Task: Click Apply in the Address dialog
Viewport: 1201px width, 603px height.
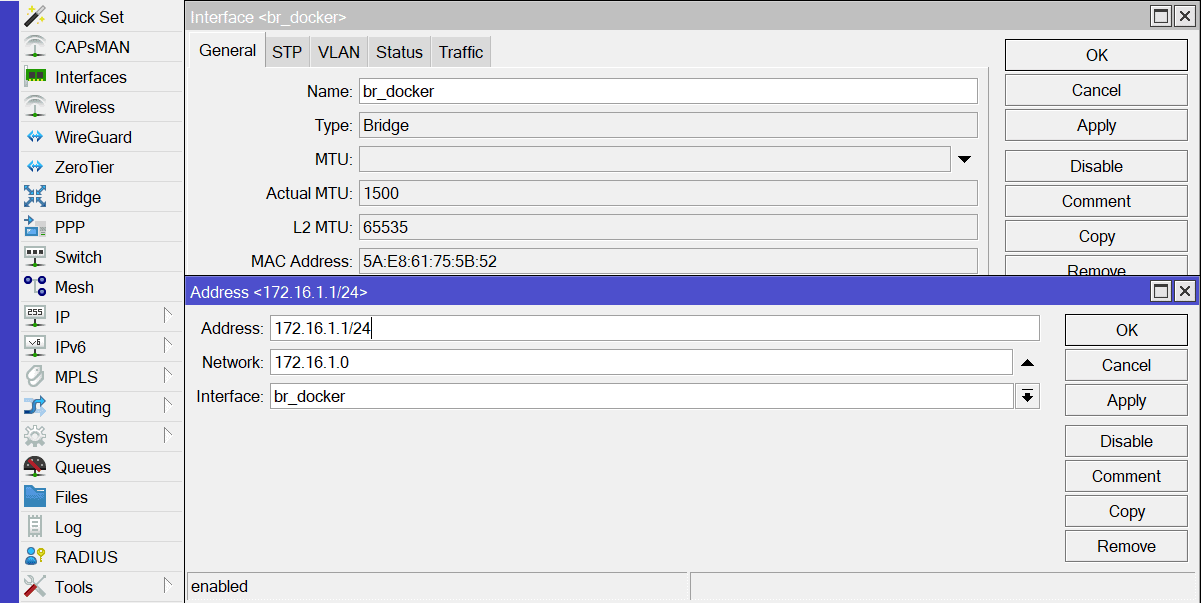Action: pyautogui.click(x=1126, y=400)
